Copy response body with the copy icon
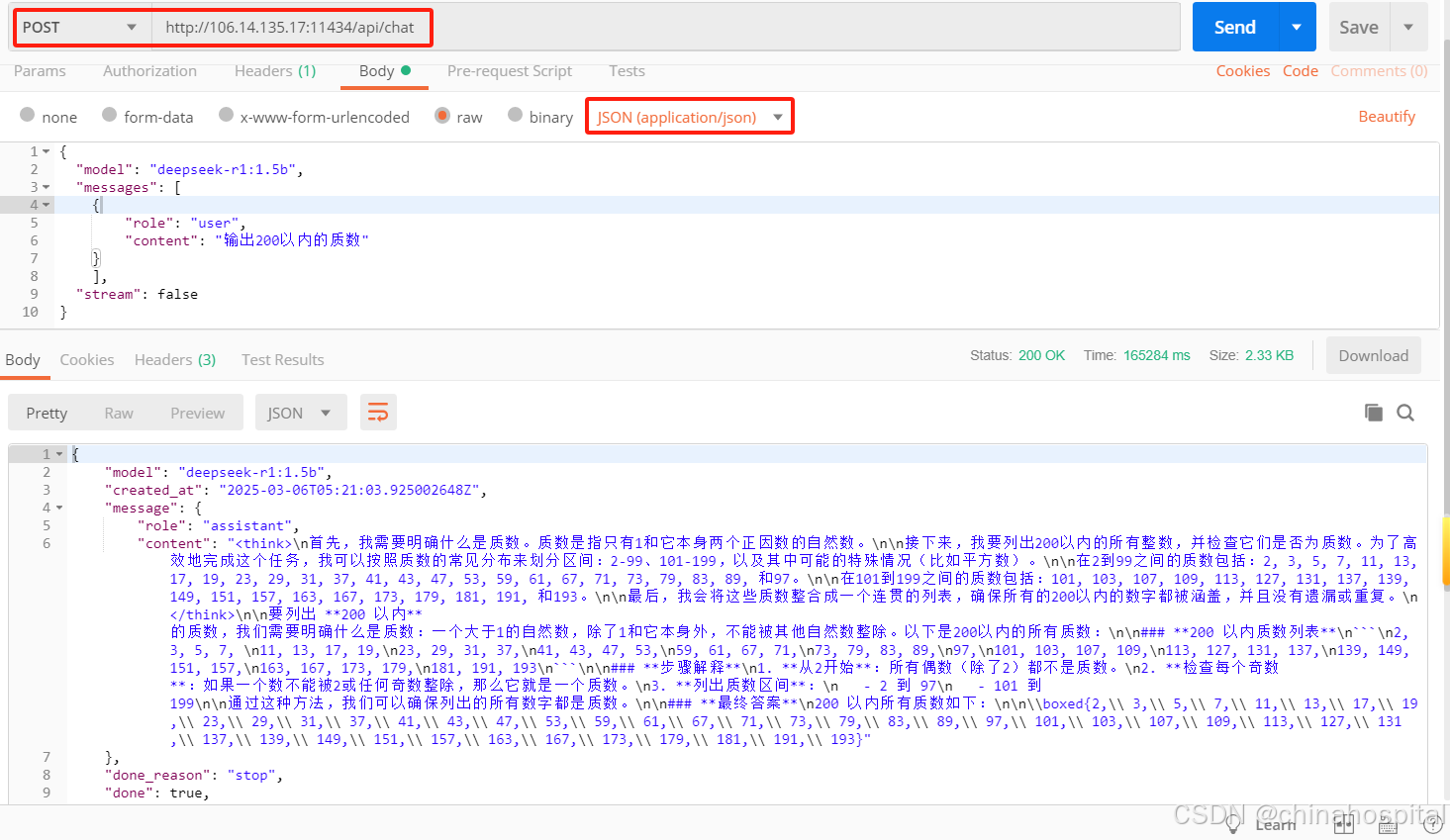The image size is (1450, 840). (x=1373, y=413)
